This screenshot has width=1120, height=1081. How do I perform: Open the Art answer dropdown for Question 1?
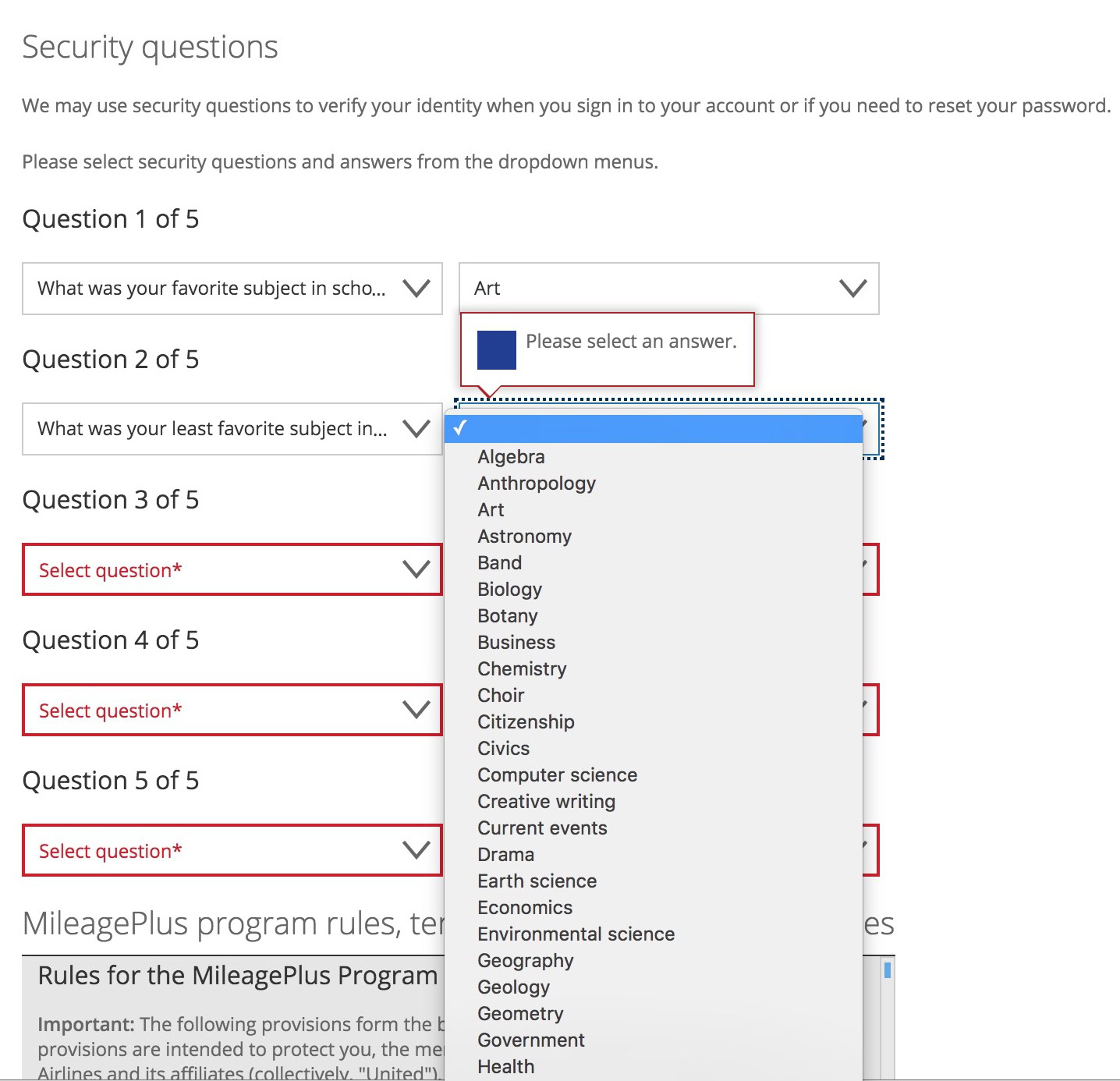click(668, 289)
